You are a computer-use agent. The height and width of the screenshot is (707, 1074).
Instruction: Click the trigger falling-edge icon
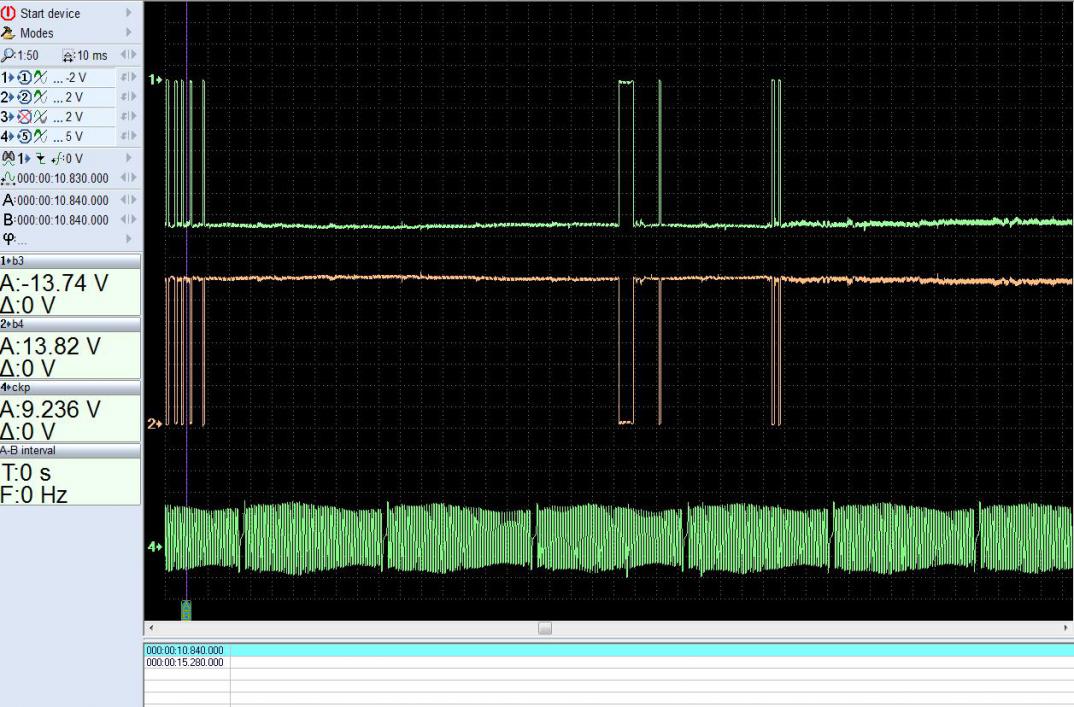pyautogui.click(x=41, y=159)
